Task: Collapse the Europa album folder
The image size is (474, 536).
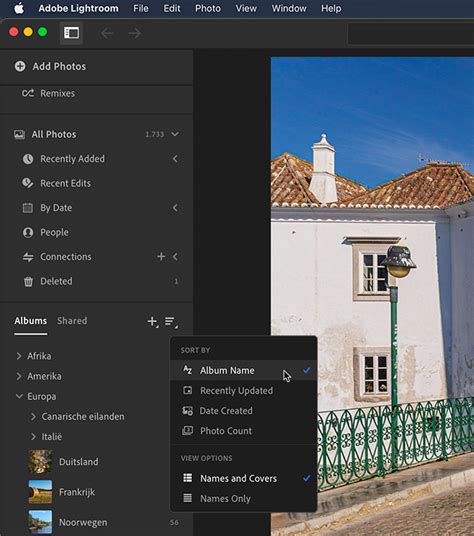Action: click(x=19, y=396)
